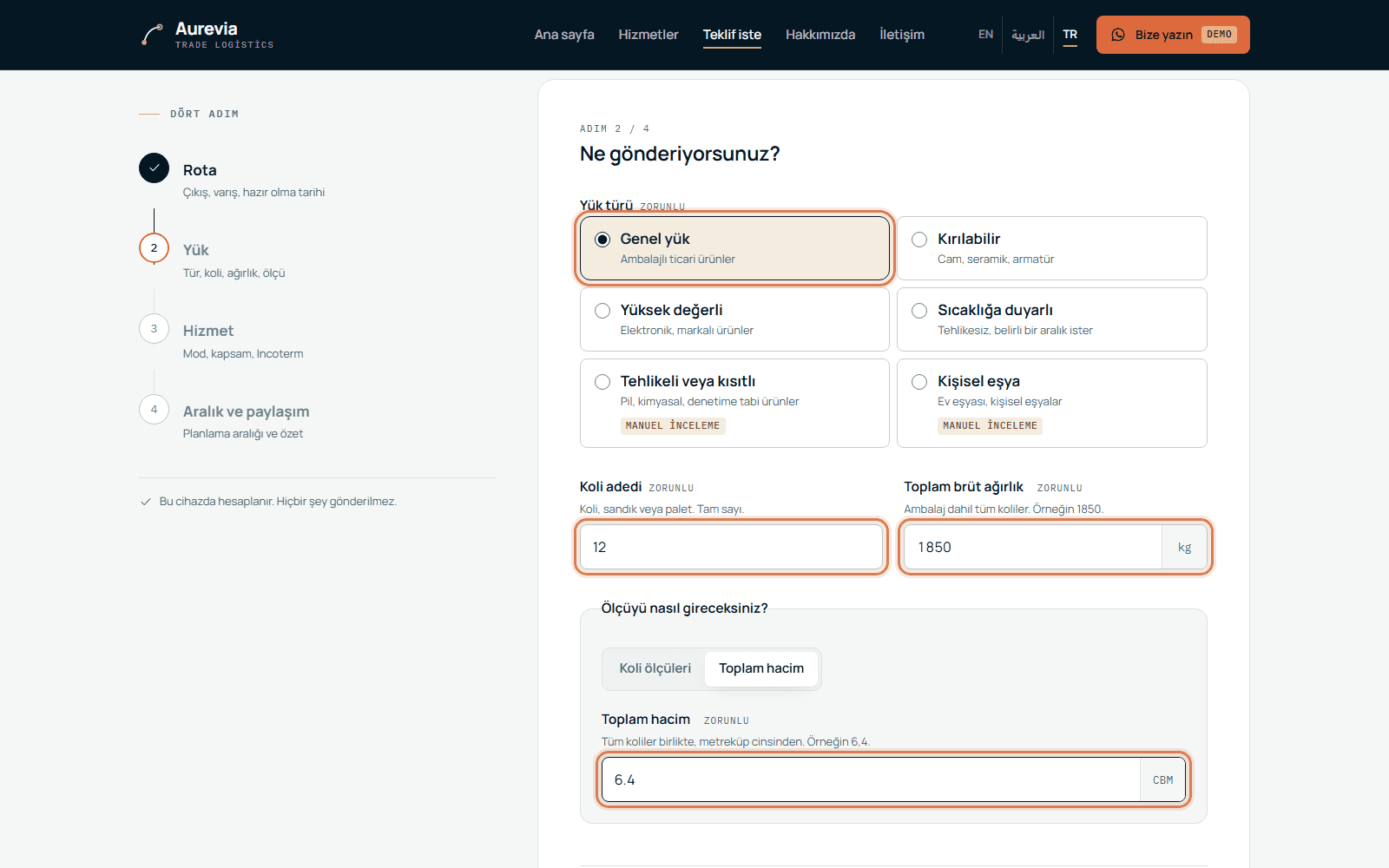Screen dimensions: 1389x868
Task: Open the İletişim nav link
Action: (x=902, y=35)
